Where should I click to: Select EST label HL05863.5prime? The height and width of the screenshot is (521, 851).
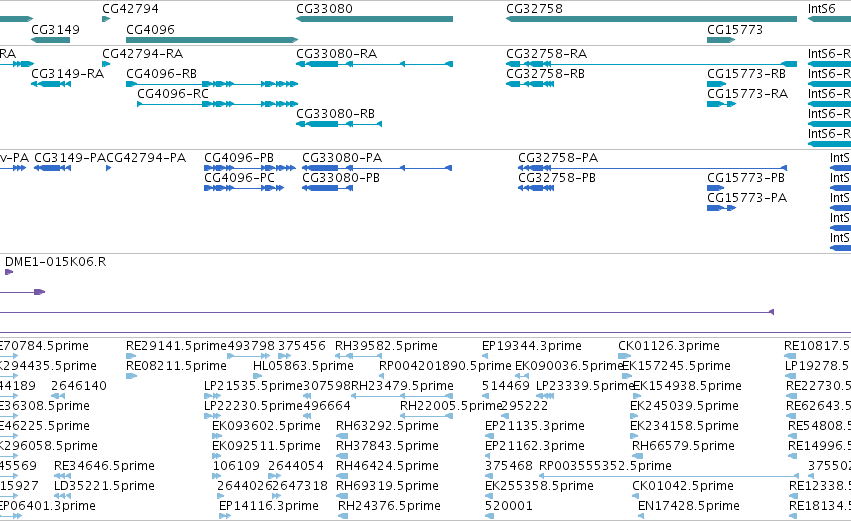coord(303,366)
